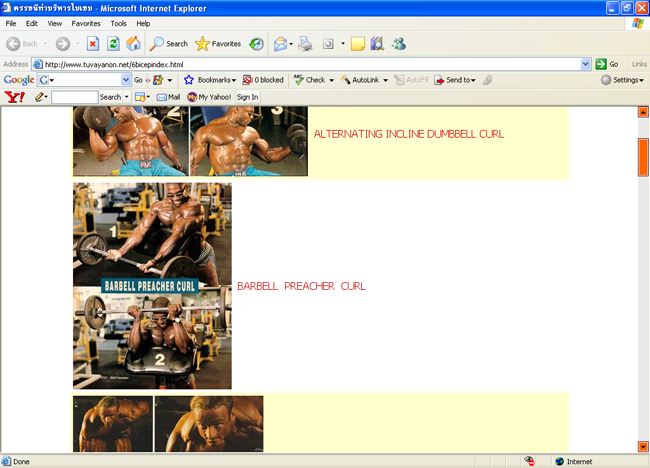Click the Search toolbar button
The width and height of the screenshot is (650, 468).
(x=169, y=44)
